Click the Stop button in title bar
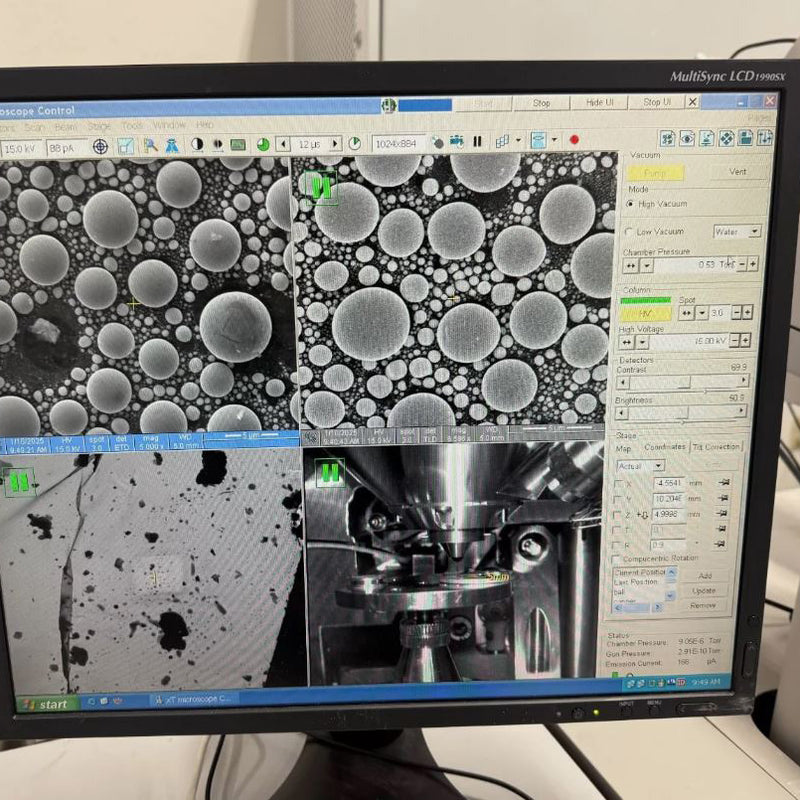The image size is (800, 800). pos(541,103)
